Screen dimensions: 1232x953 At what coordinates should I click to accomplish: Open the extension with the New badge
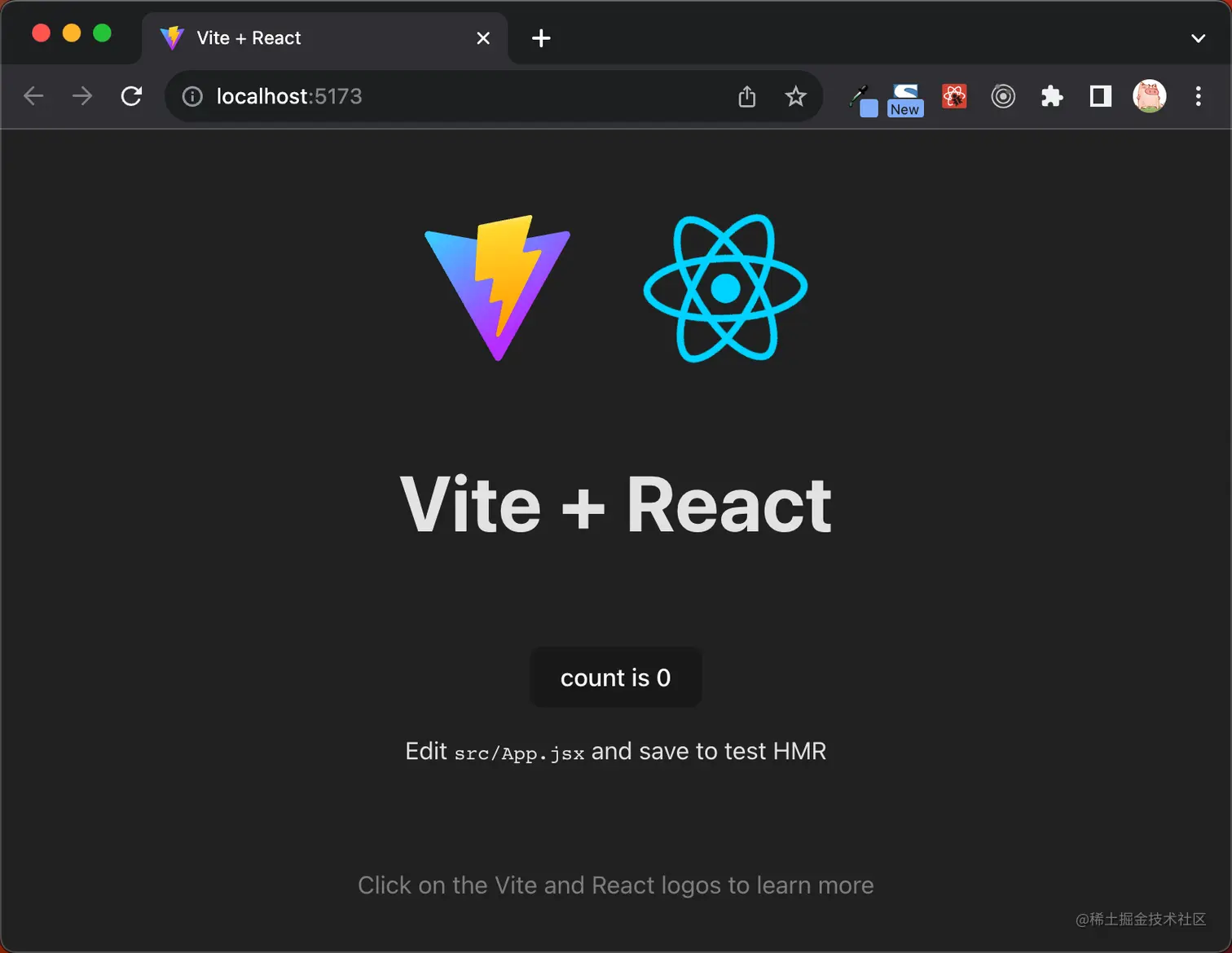pos(905,100)
